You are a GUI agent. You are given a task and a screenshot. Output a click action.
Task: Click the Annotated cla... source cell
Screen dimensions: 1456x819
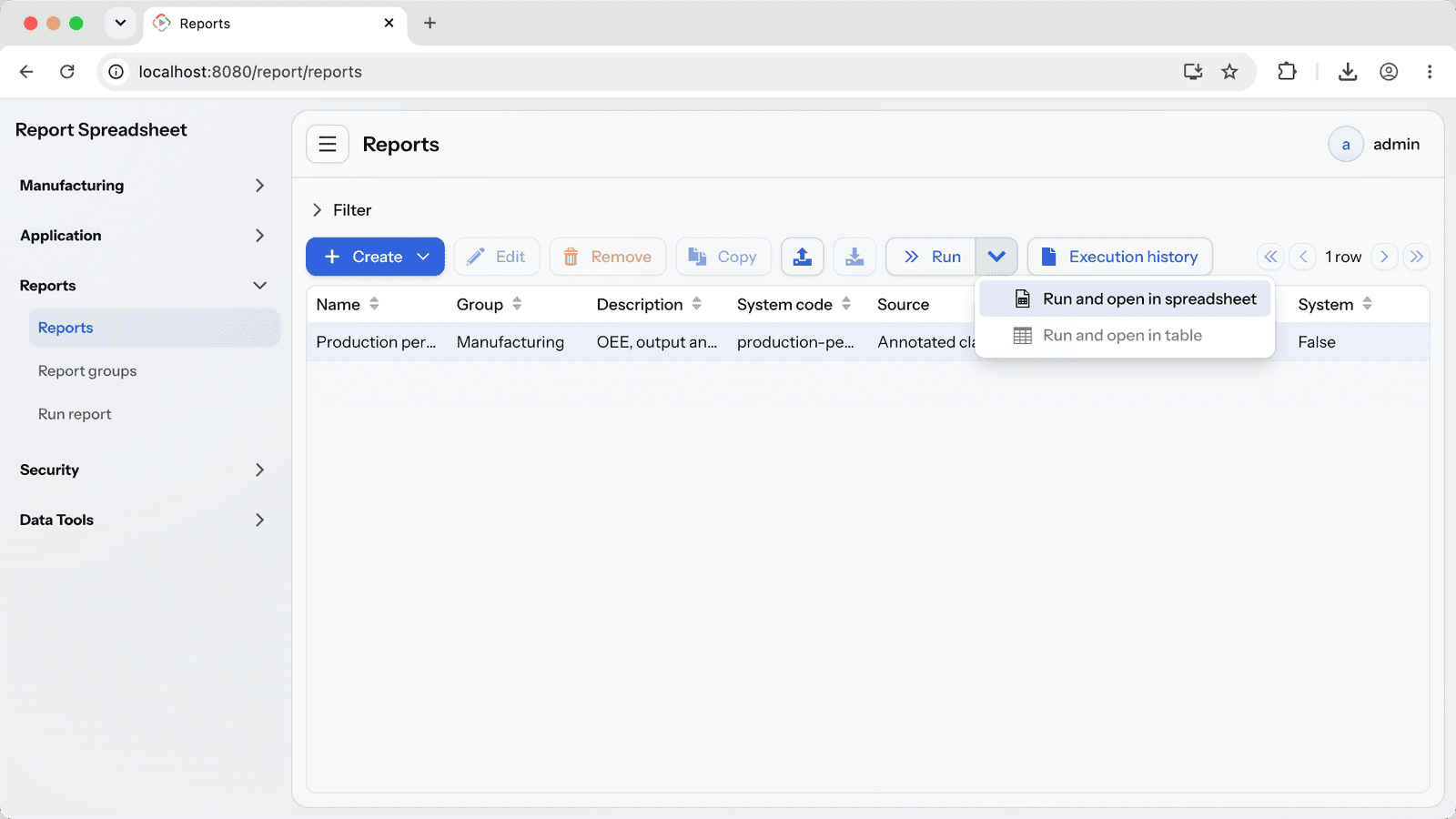click(x=926, y=342)
